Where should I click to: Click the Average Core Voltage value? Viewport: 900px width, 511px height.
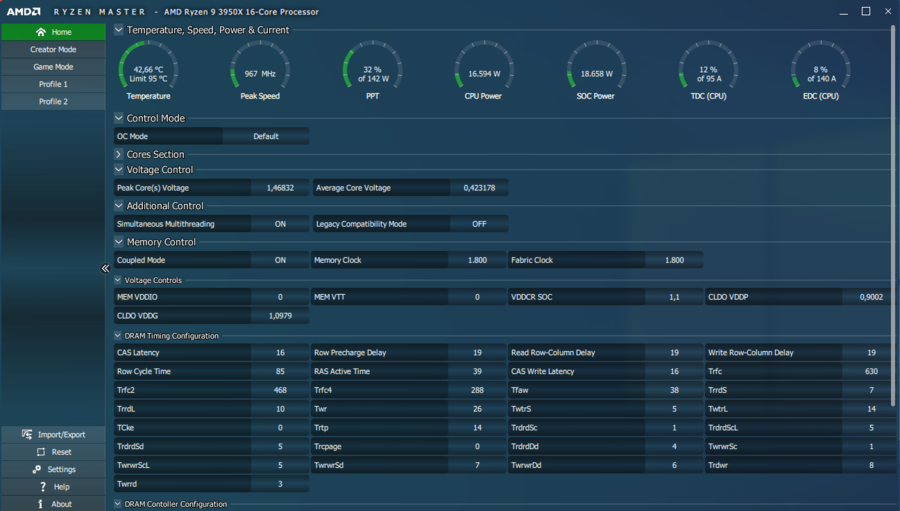479,188
